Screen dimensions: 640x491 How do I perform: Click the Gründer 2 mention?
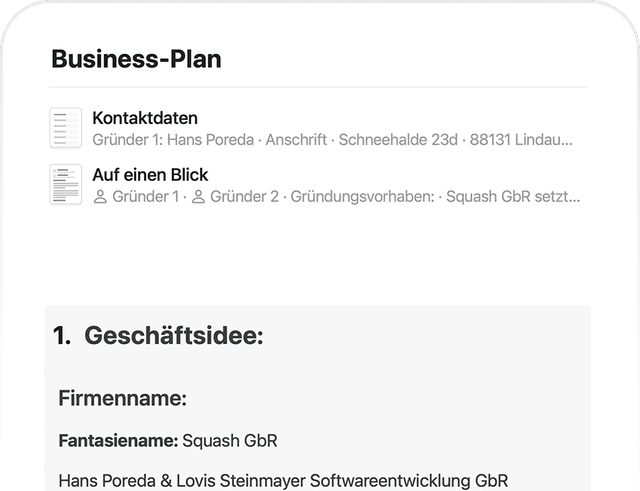coord(244,197)
